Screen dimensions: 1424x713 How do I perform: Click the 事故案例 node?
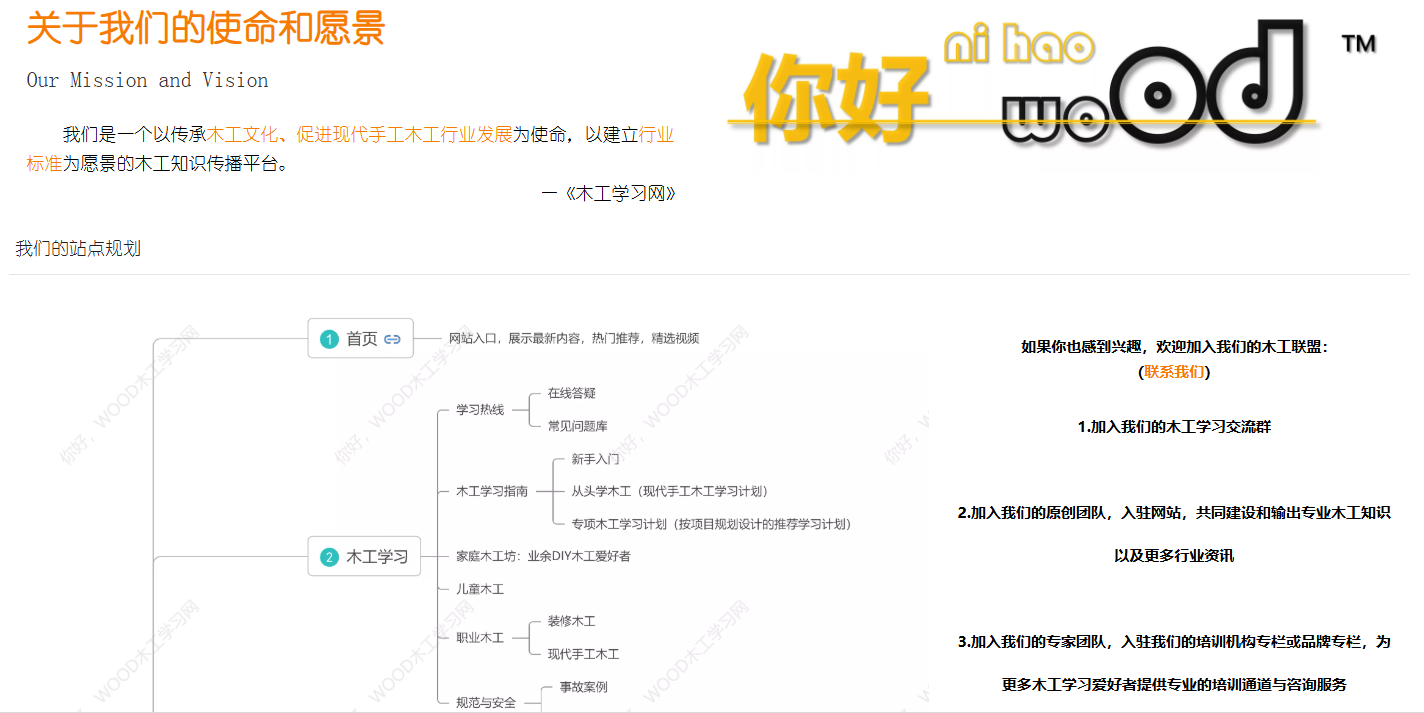click(583, 687)
